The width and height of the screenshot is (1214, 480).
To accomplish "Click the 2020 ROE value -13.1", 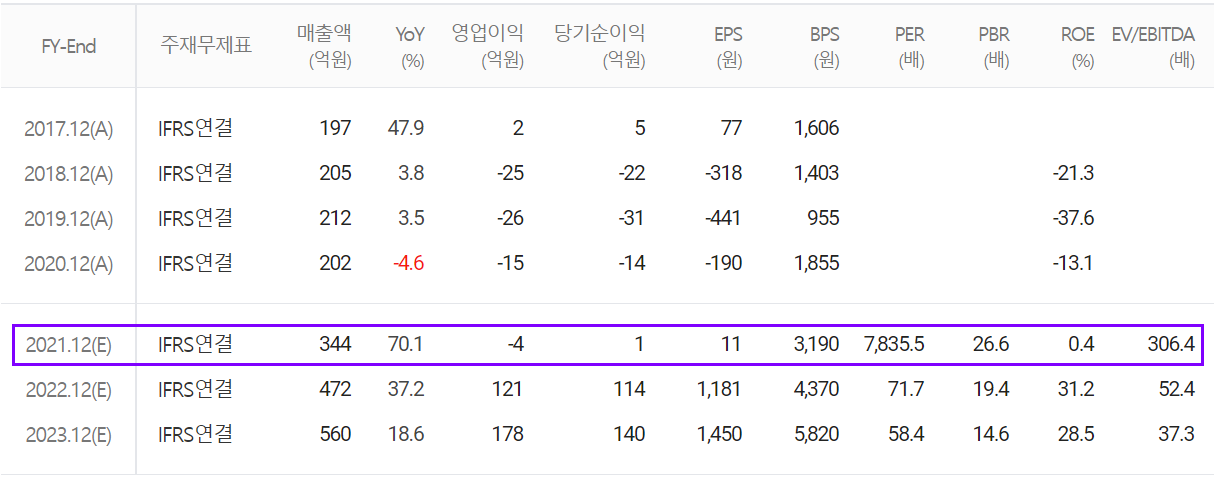I will tap(1073, 263).
